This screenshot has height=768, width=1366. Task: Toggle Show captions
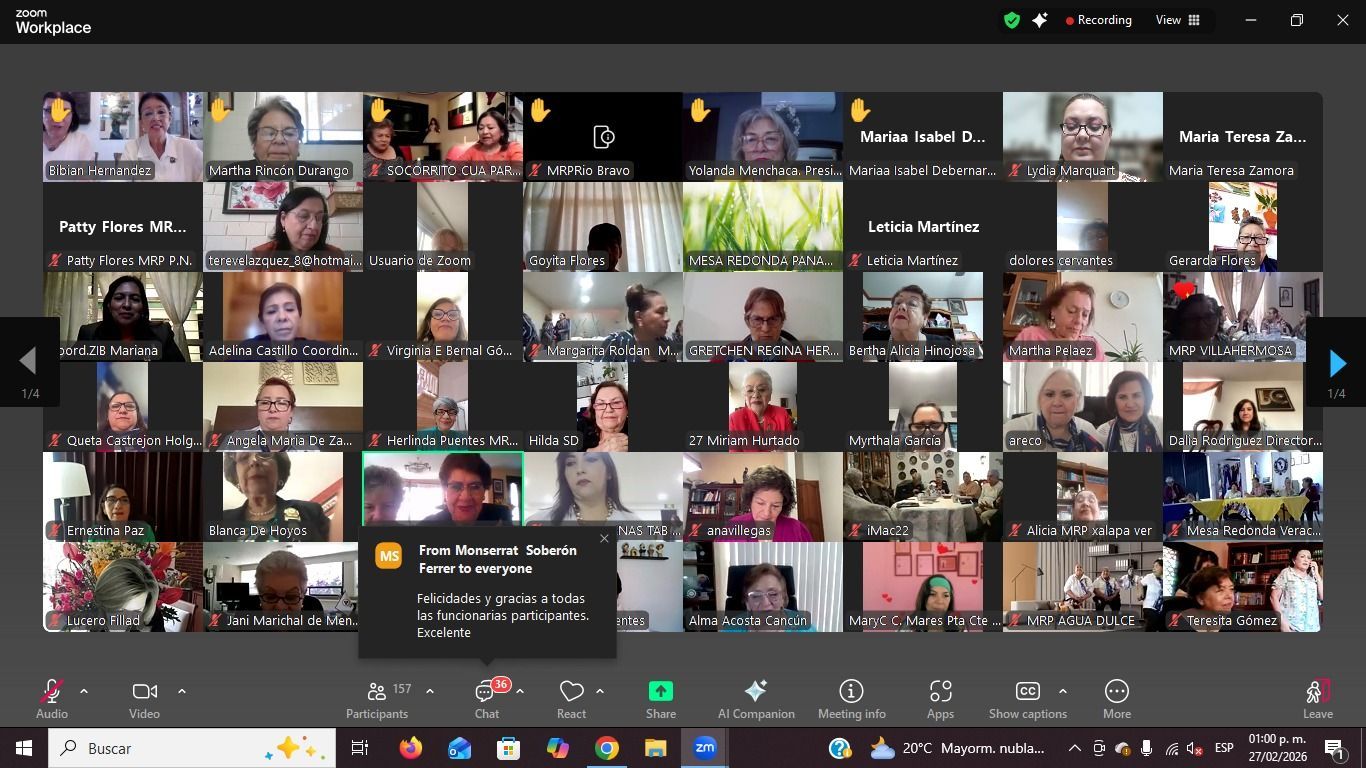[x=1028, y=699]
